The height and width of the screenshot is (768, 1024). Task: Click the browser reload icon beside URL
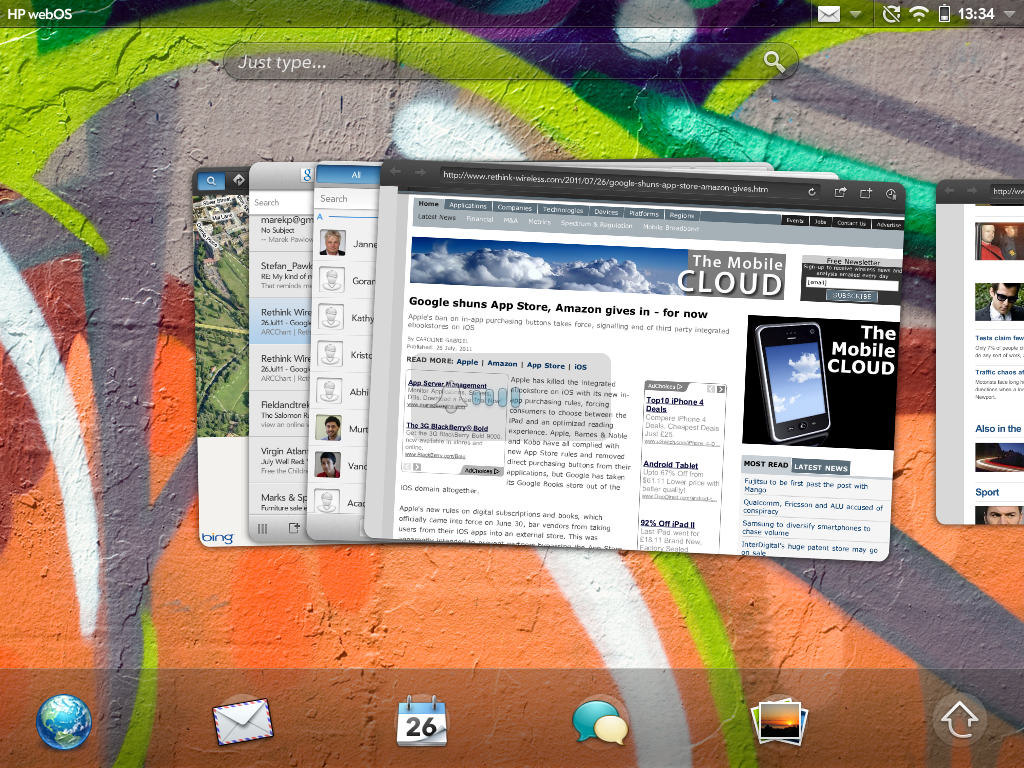pyautogui.click(x=812, y=192)
